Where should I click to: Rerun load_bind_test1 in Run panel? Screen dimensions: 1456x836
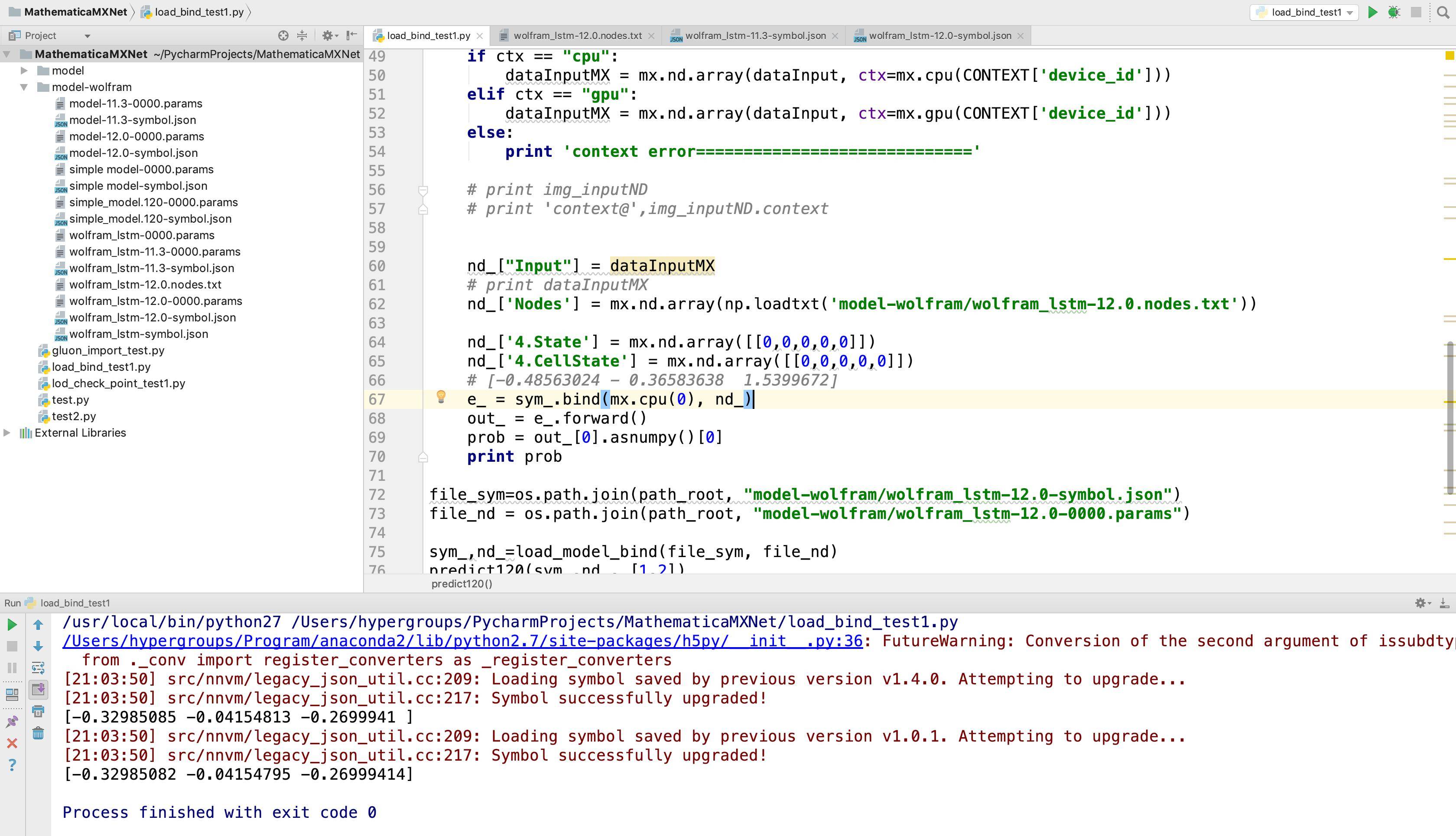tap(12, 625)
